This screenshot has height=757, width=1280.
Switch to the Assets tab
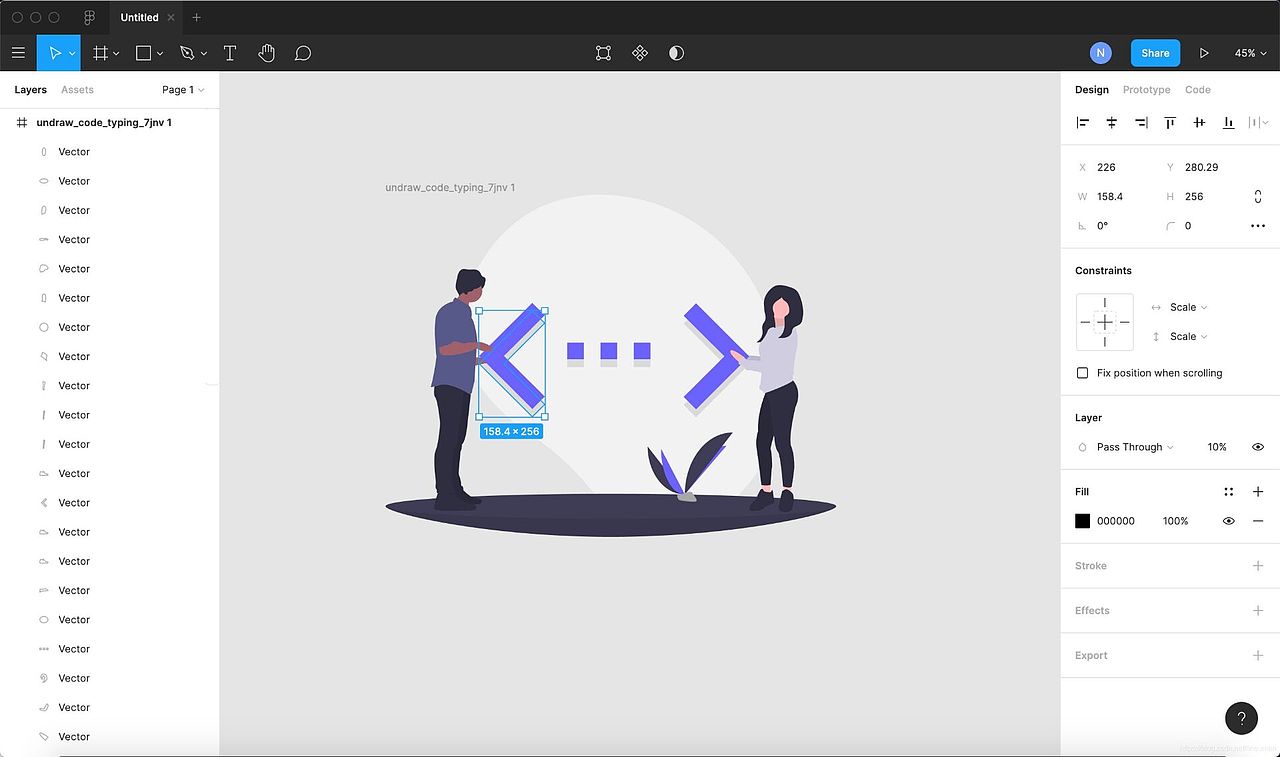click(77, 90)
